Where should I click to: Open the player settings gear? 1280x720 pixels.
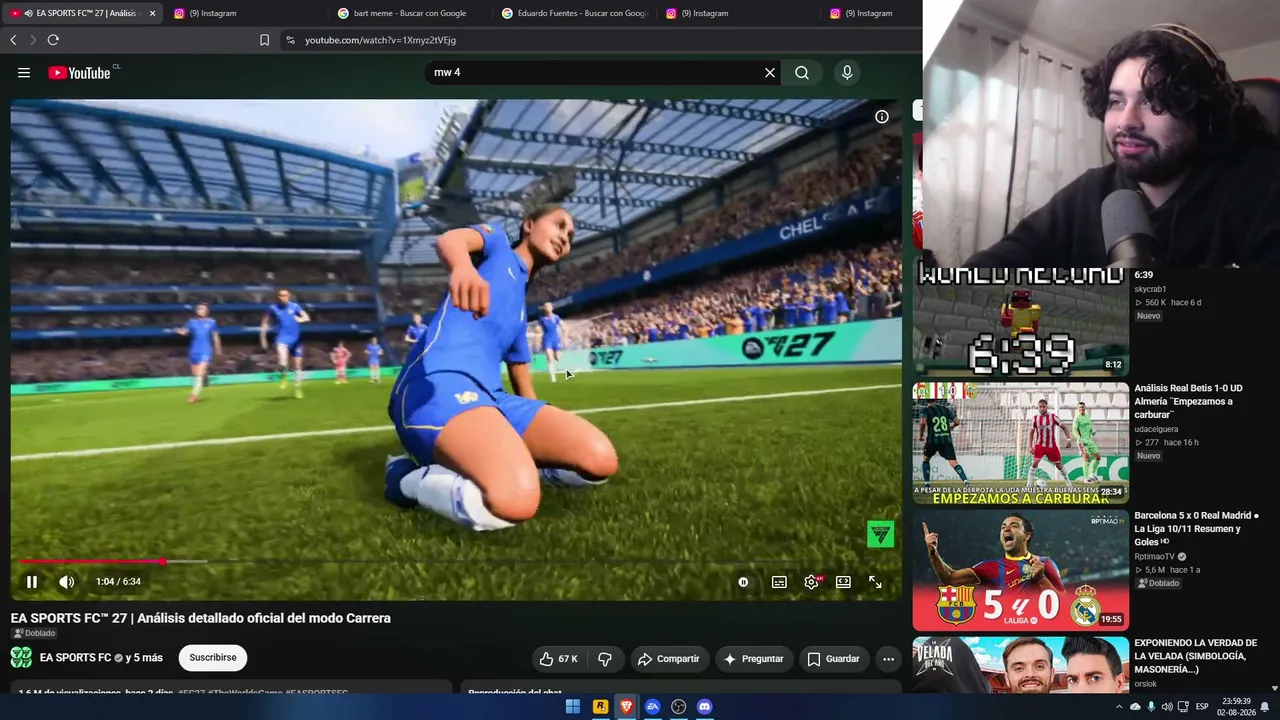coord(812,582)
